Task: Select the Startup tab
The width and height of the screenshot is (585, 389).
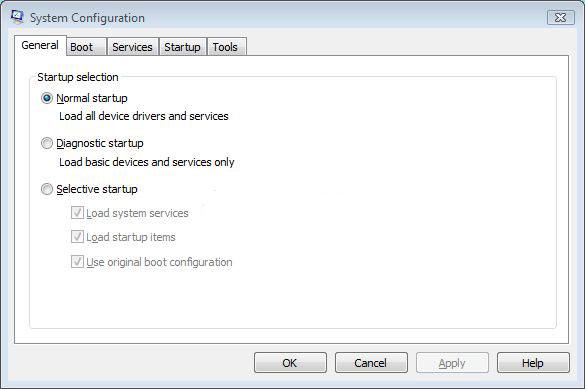Action: pos(182,47)
